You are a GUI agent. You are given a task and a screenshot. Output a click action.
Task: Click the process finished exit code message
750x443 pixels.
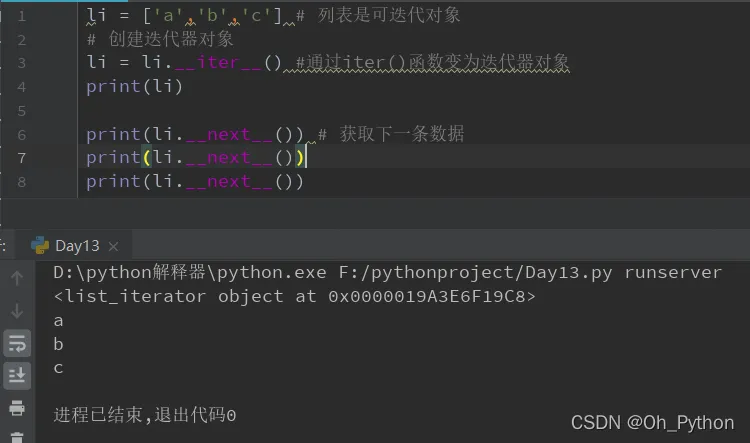pyautogui.click(x=145, y=414)
